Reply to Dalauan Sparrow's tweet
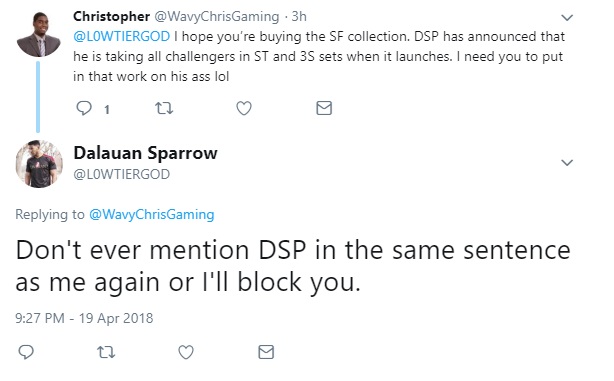Viewport: 614px width, 381px height. click(26, 352)
